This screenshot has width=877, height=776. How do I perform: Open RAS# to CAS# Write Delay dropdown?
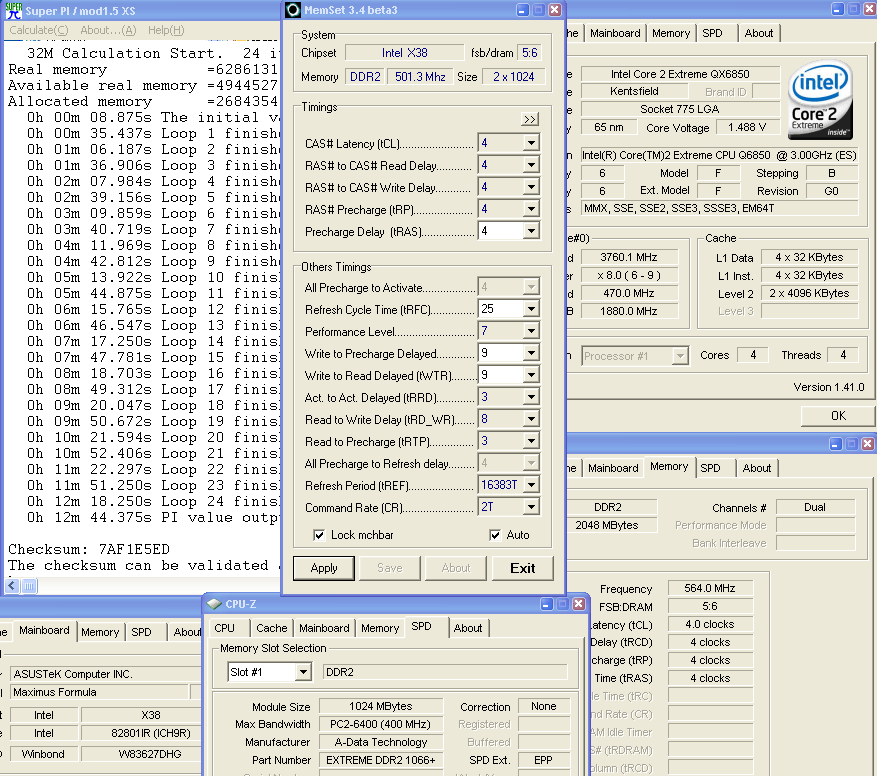click(x=531, y=187)
